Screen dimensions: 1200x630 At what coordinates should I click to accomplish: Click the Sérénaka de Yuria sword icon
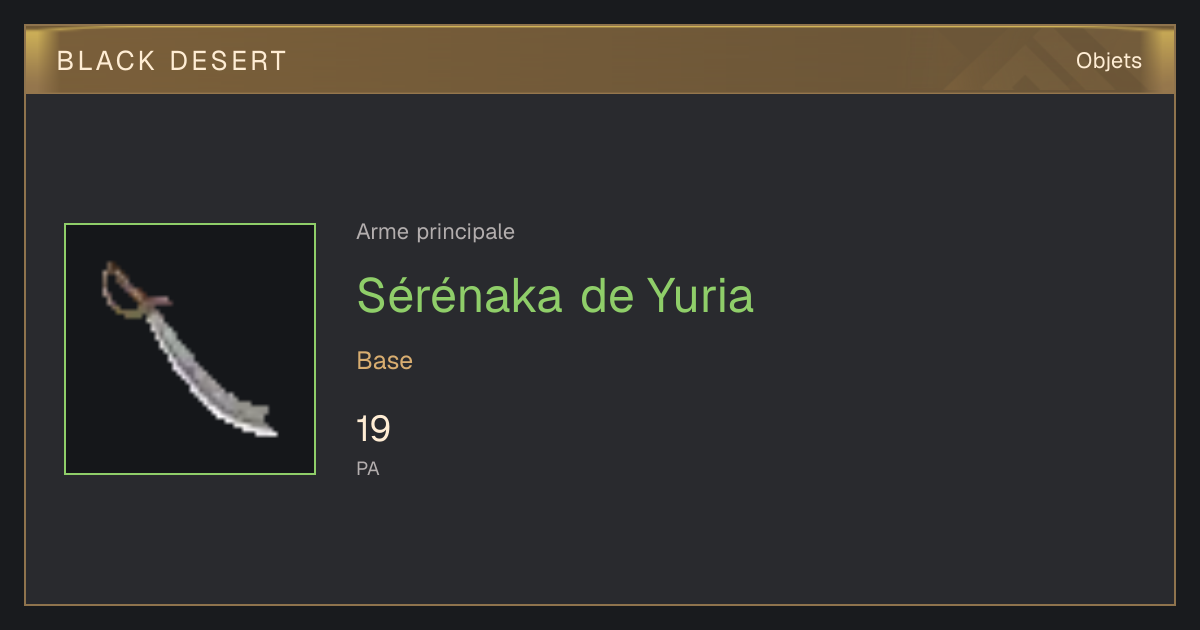189,348
